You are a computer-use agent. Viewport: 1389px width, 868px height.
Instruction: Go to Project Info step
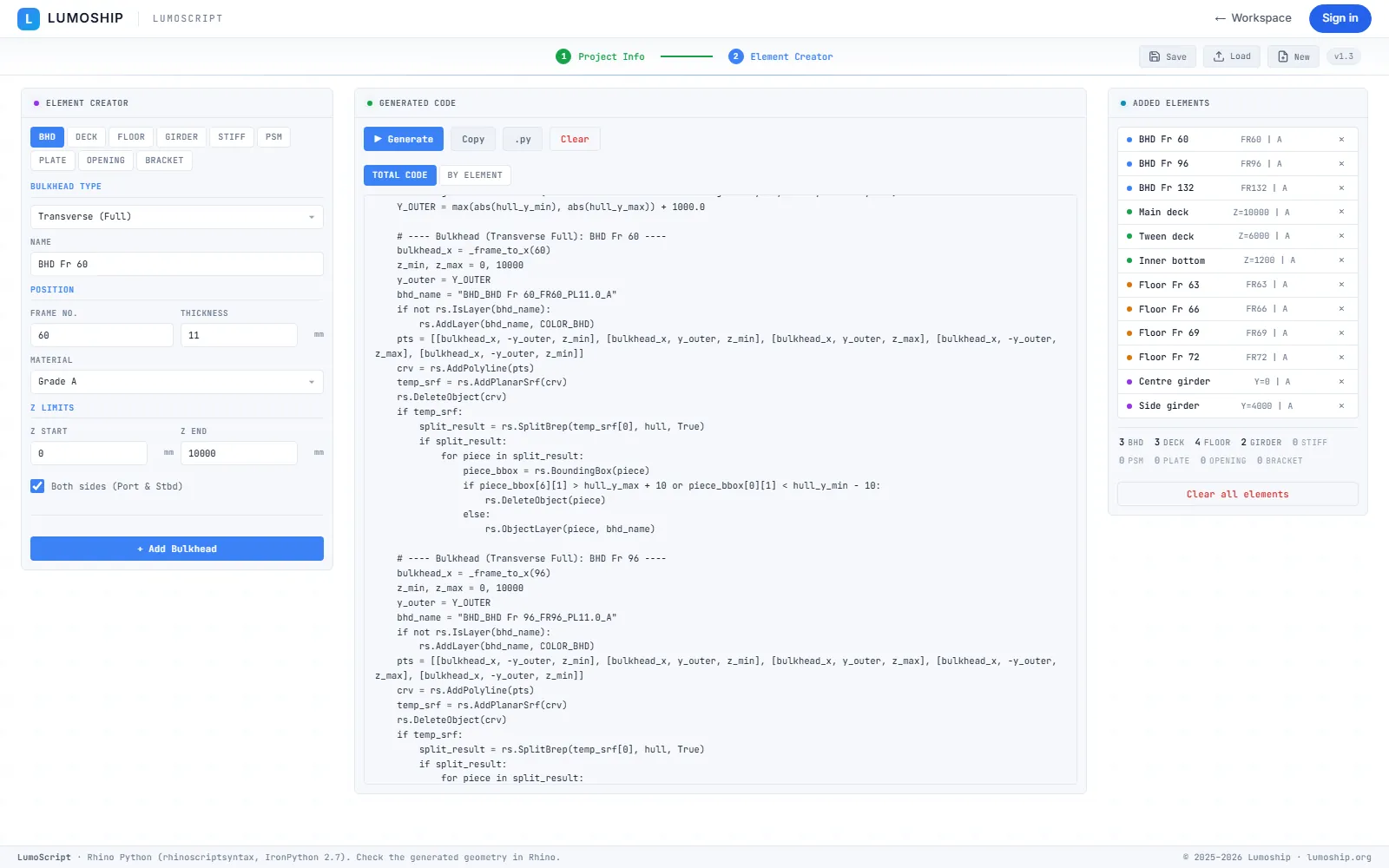[601, 56]
